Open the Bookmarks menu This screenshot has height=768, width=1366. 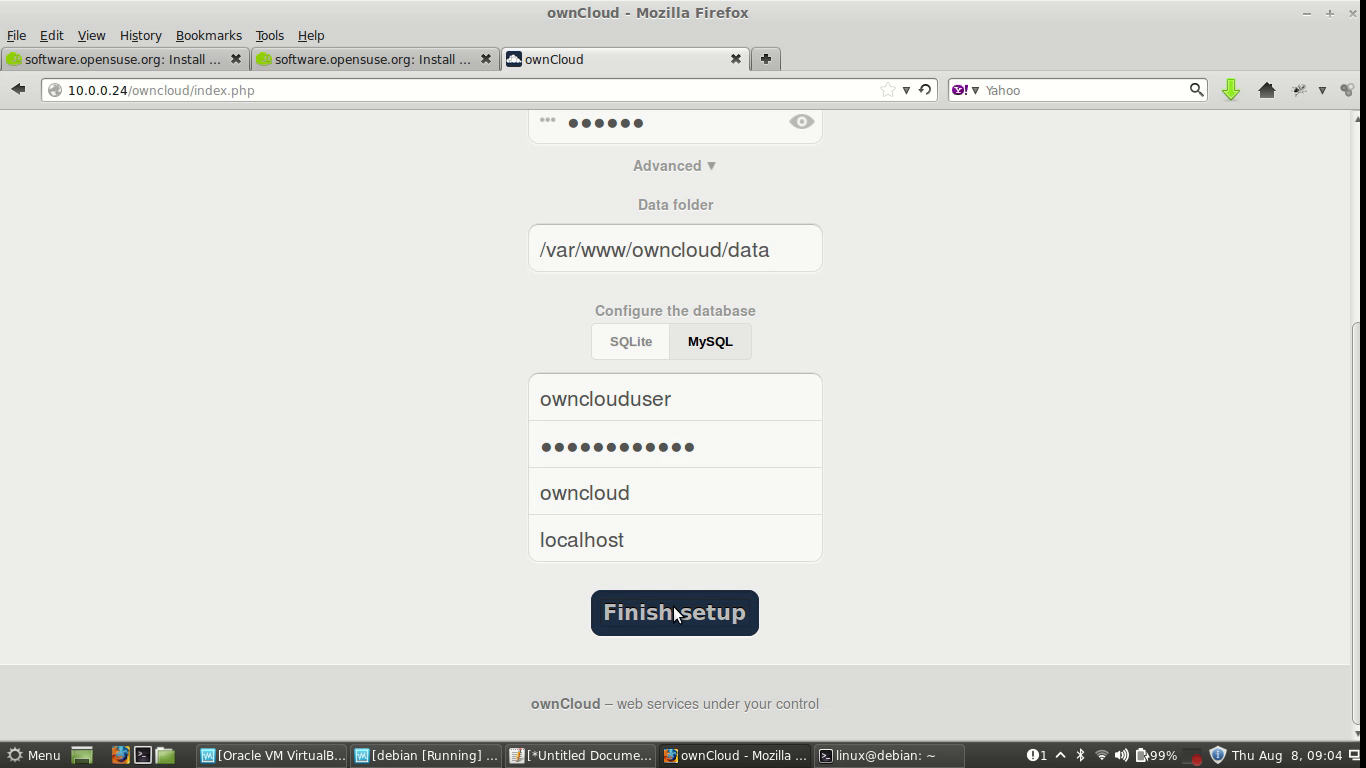click(x=209, y=35)
